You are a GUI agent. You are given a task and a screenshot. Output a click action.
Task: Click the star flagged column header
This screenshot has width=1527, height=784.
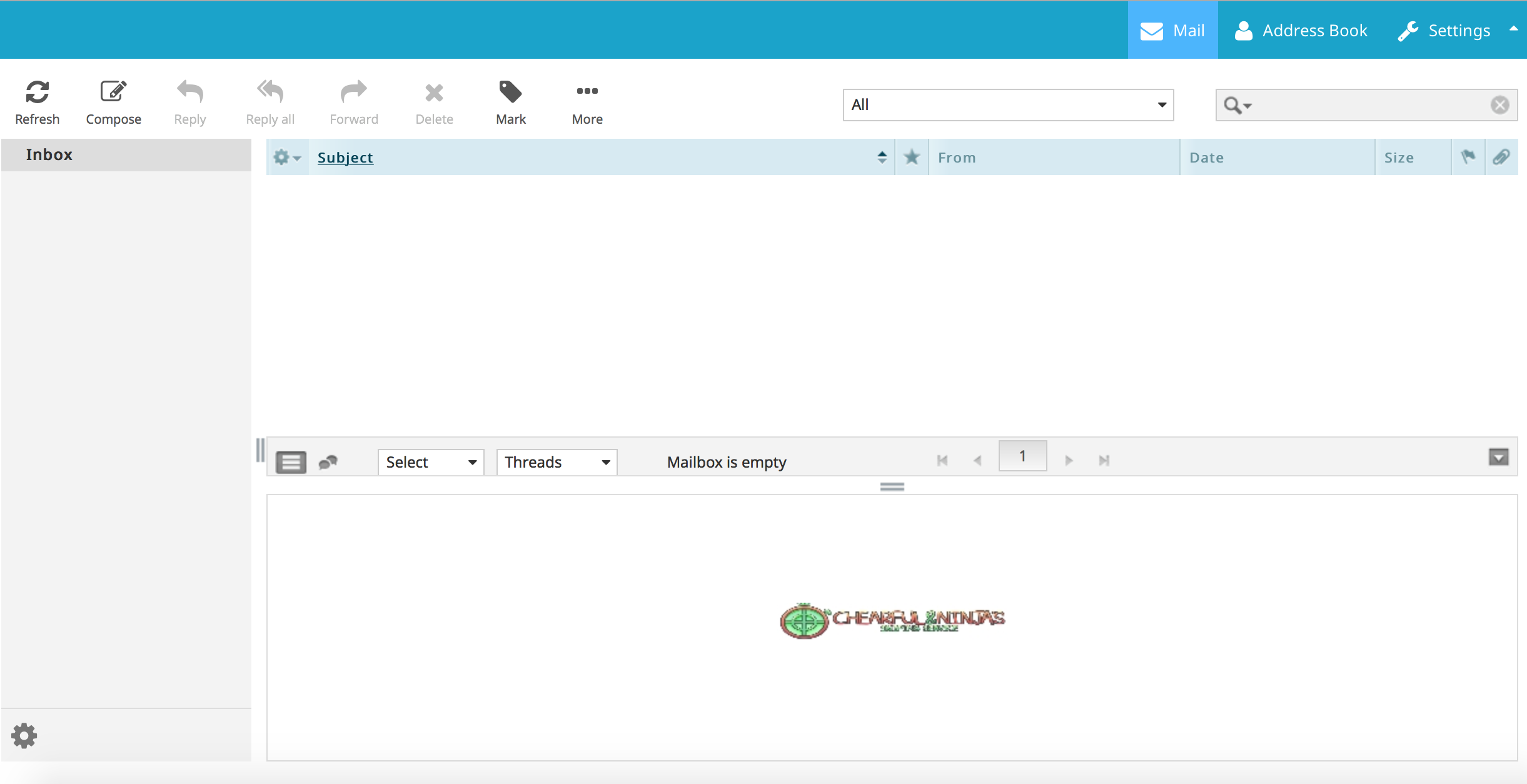point(912,157)
